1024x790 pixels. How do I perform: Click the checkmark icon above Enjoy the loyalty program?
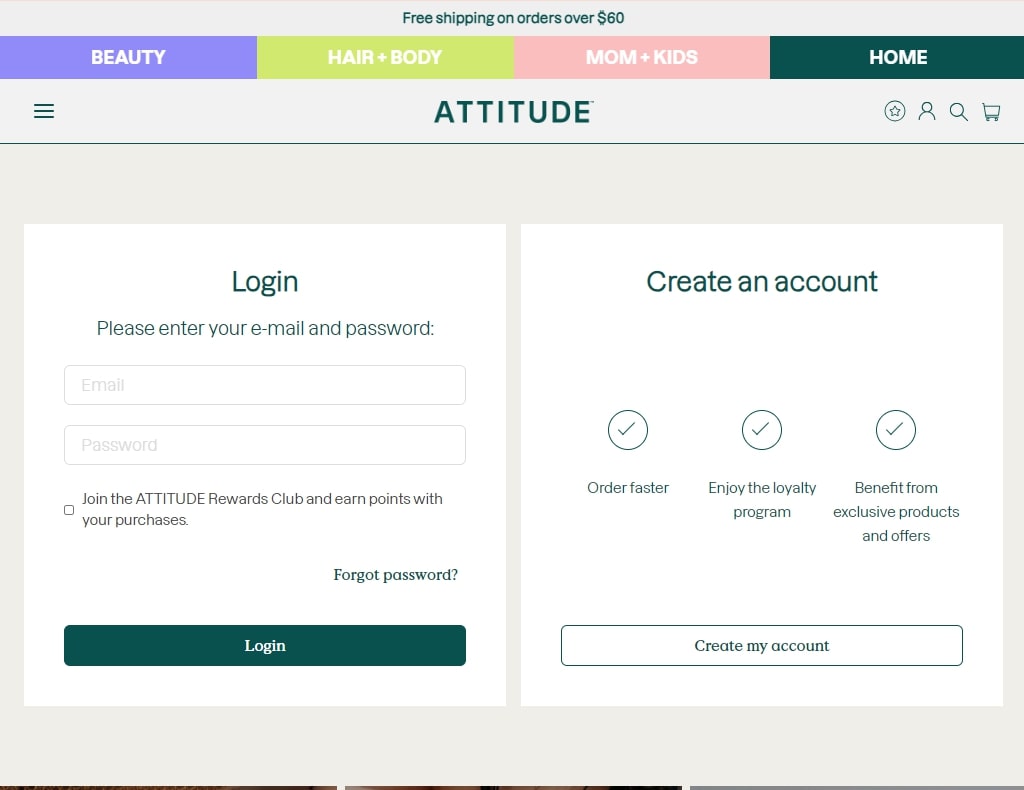(761, 430)
